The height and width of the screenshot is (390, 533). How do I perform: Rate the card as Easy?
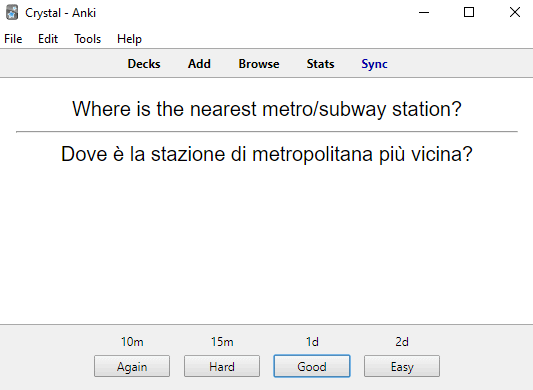coord(402,366)
